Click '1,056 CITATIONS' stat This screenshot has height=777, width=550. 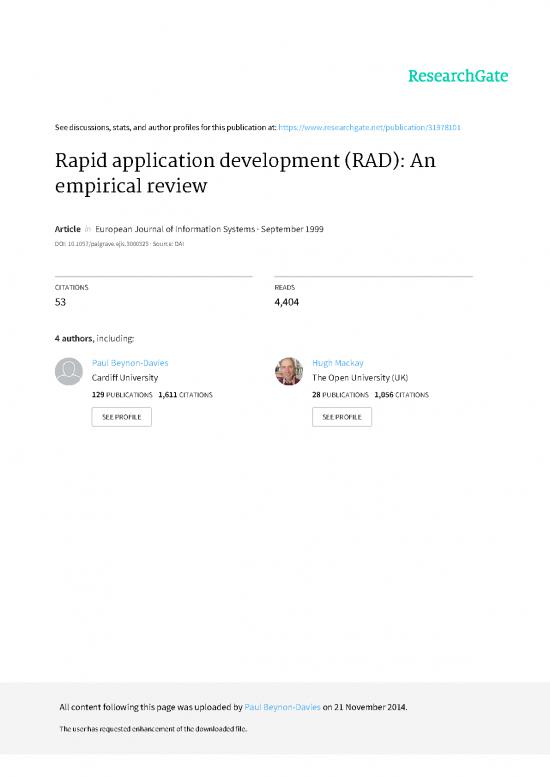pos(401,395)
